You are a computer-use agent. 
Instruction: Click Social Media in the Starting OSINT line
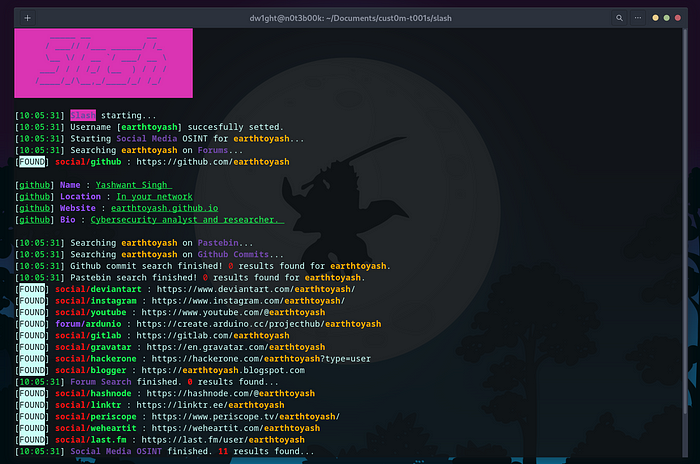[146, 138]
